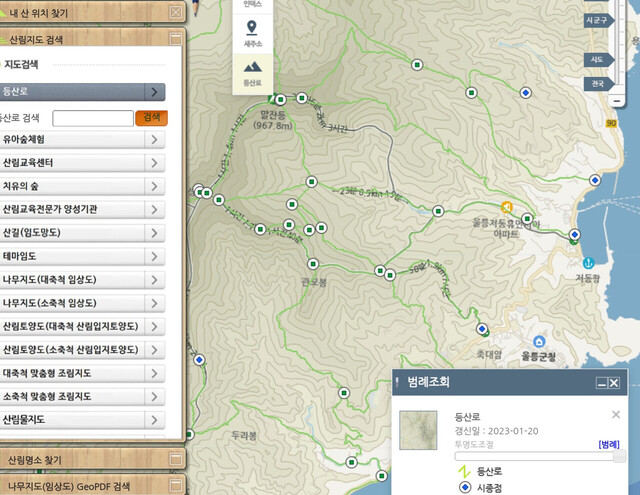Remove the 등산로 legend entry
Viewport: 640px width, 495px height.
pyautogui.click(x=616, y=415)
